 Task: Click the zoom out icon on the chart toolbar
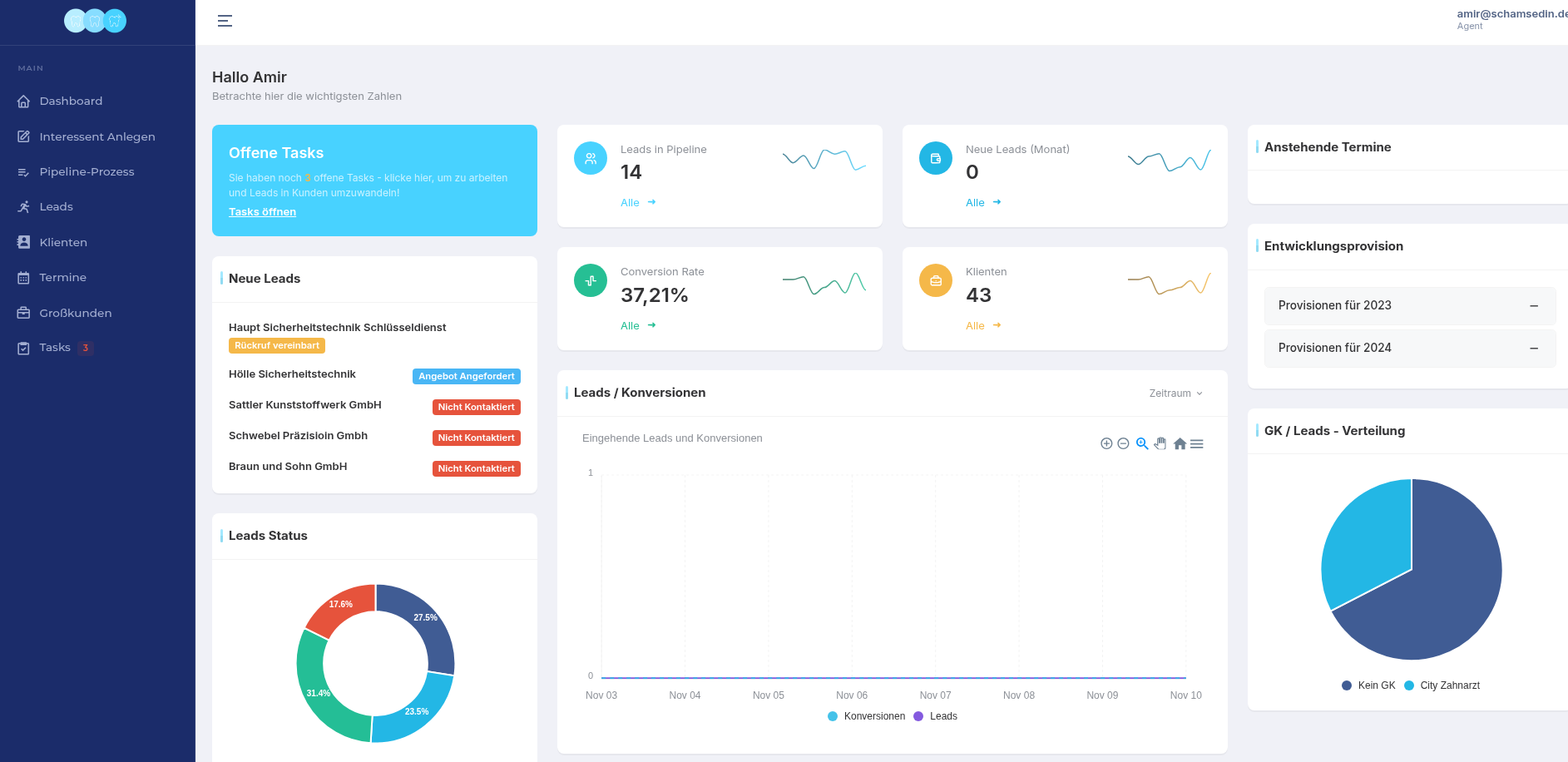[1124, 443]
